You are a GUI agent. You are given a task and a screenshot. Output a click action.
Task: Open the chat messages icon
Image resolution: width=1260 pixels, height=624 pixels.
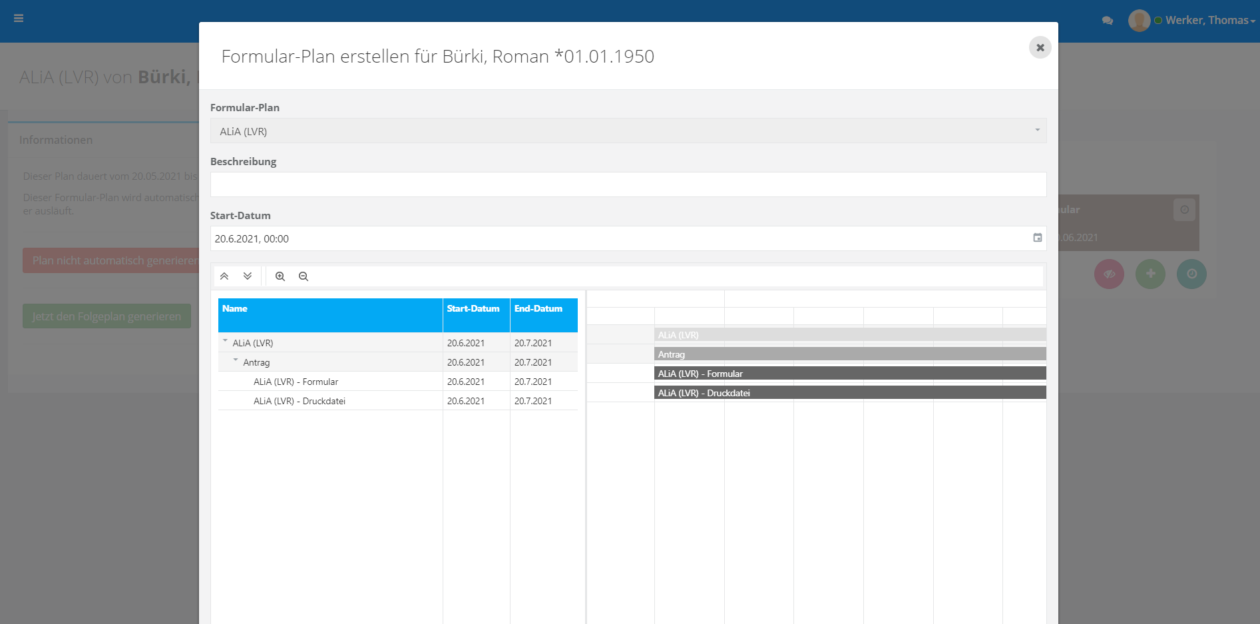tap(1107, 21)
